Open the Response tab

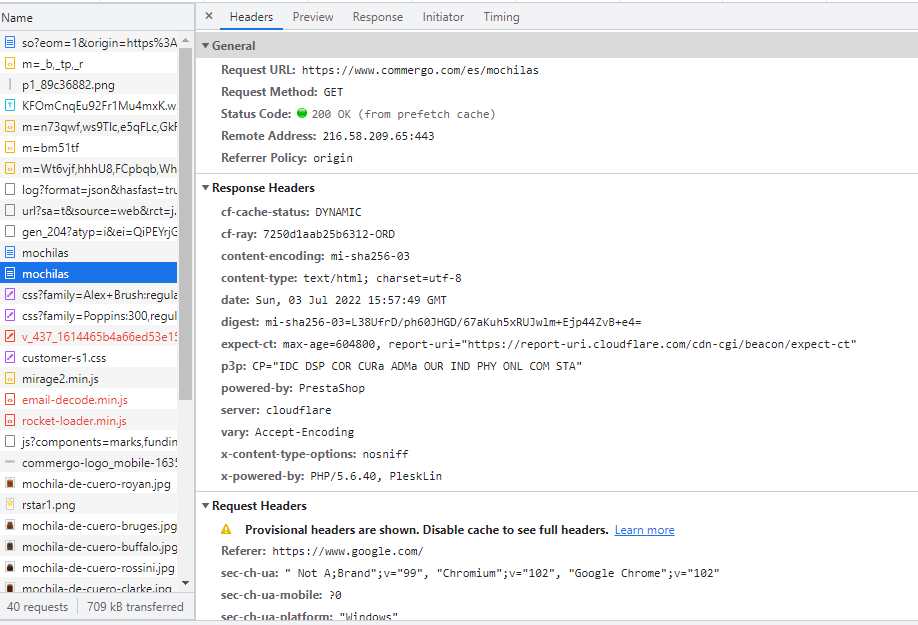pos(378,17)
